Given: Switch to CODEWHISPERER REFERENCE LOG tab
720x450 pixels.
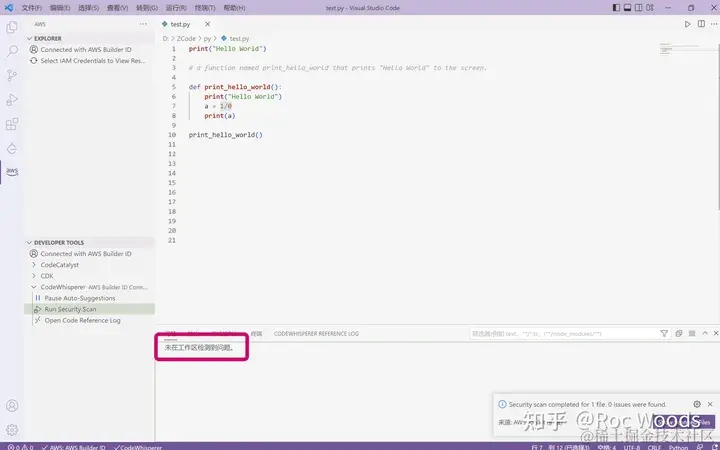Looking at the screenshot, I should click(x=316, y=334).
